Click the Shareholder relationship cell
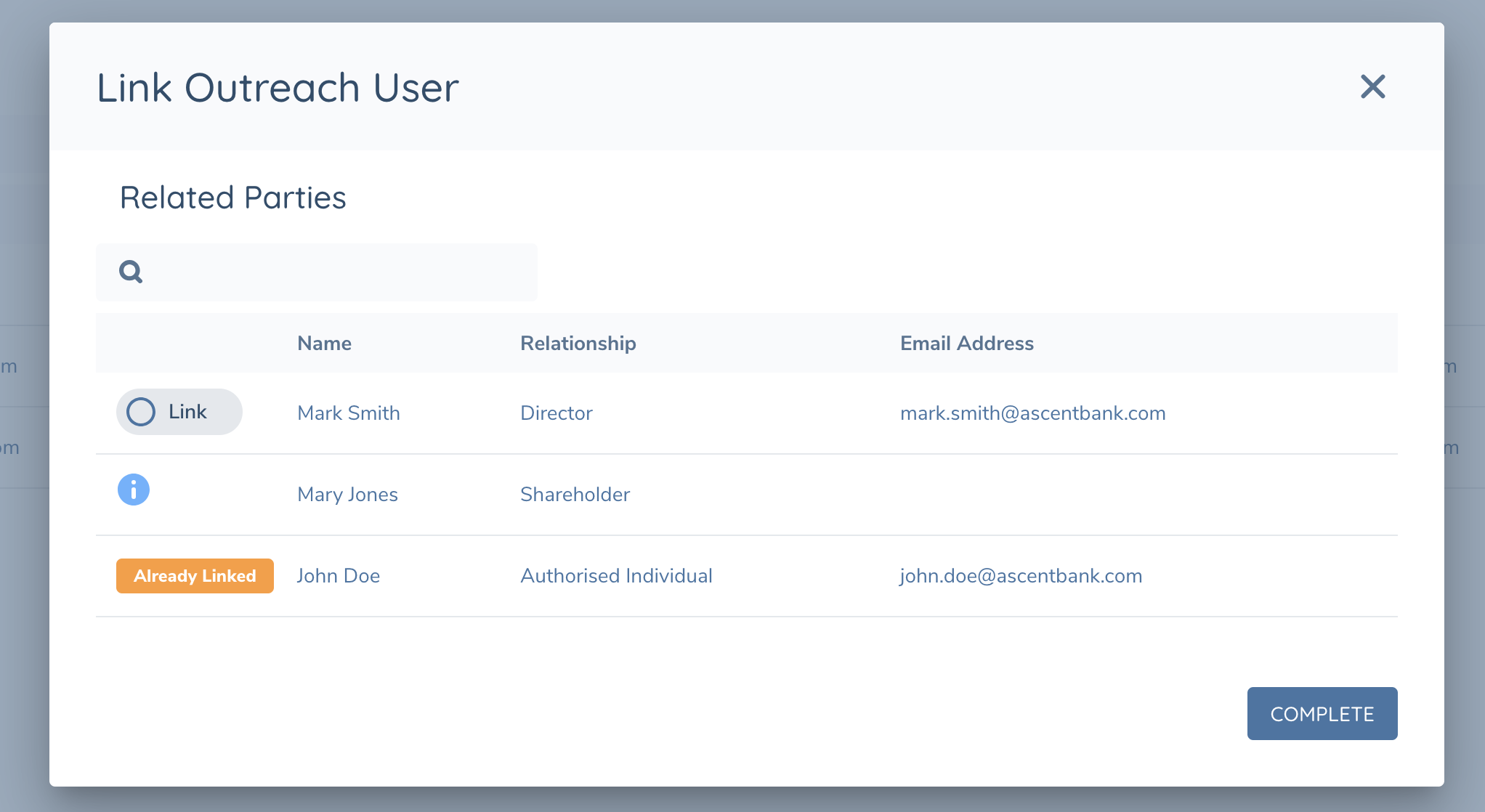Screen dimensions: 1485x812 (x=575, y=495)
